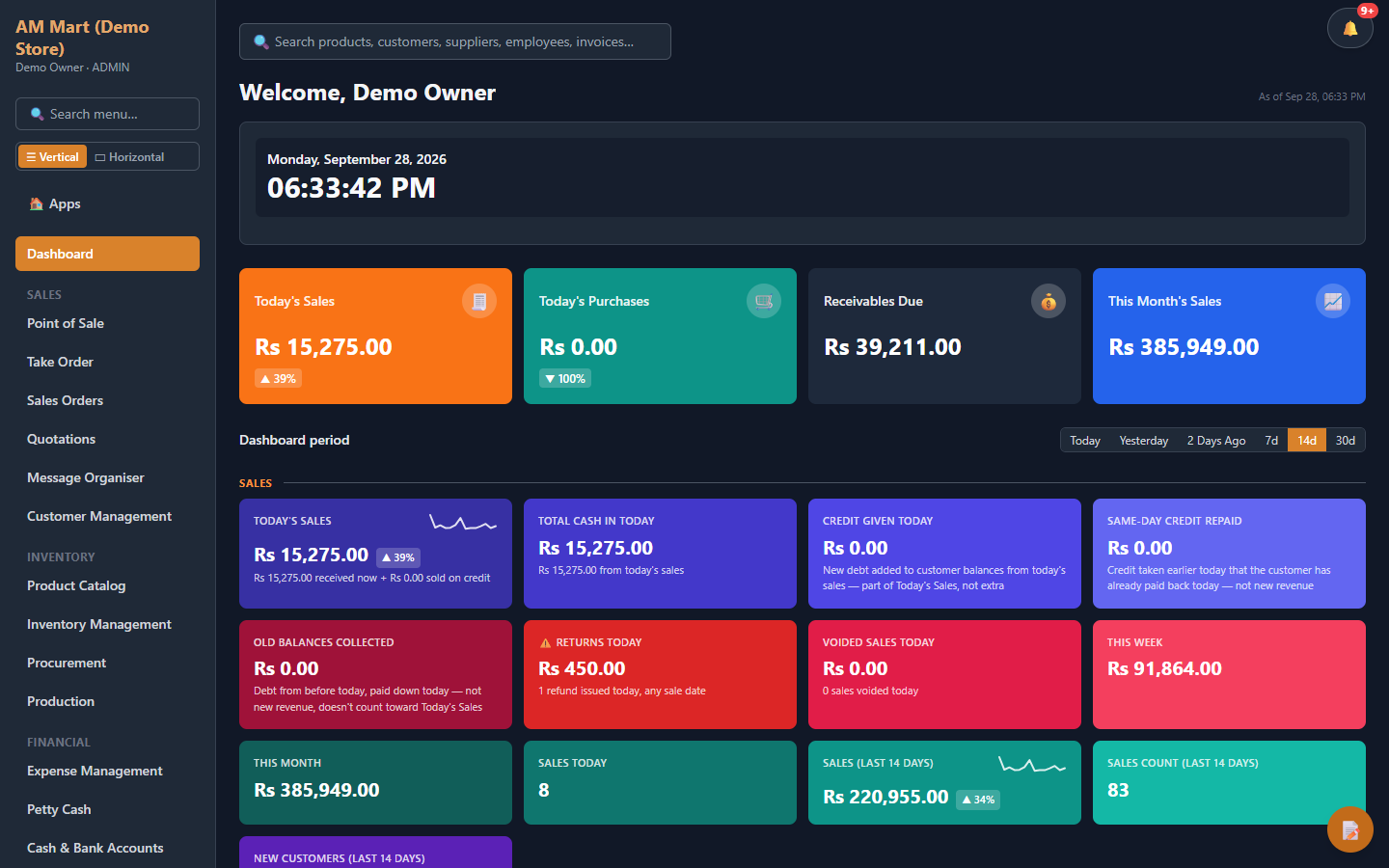Open Cash & Bank Accounts
The width and height of the screenshot is (1389, 868).
click(x=107, y=848)
